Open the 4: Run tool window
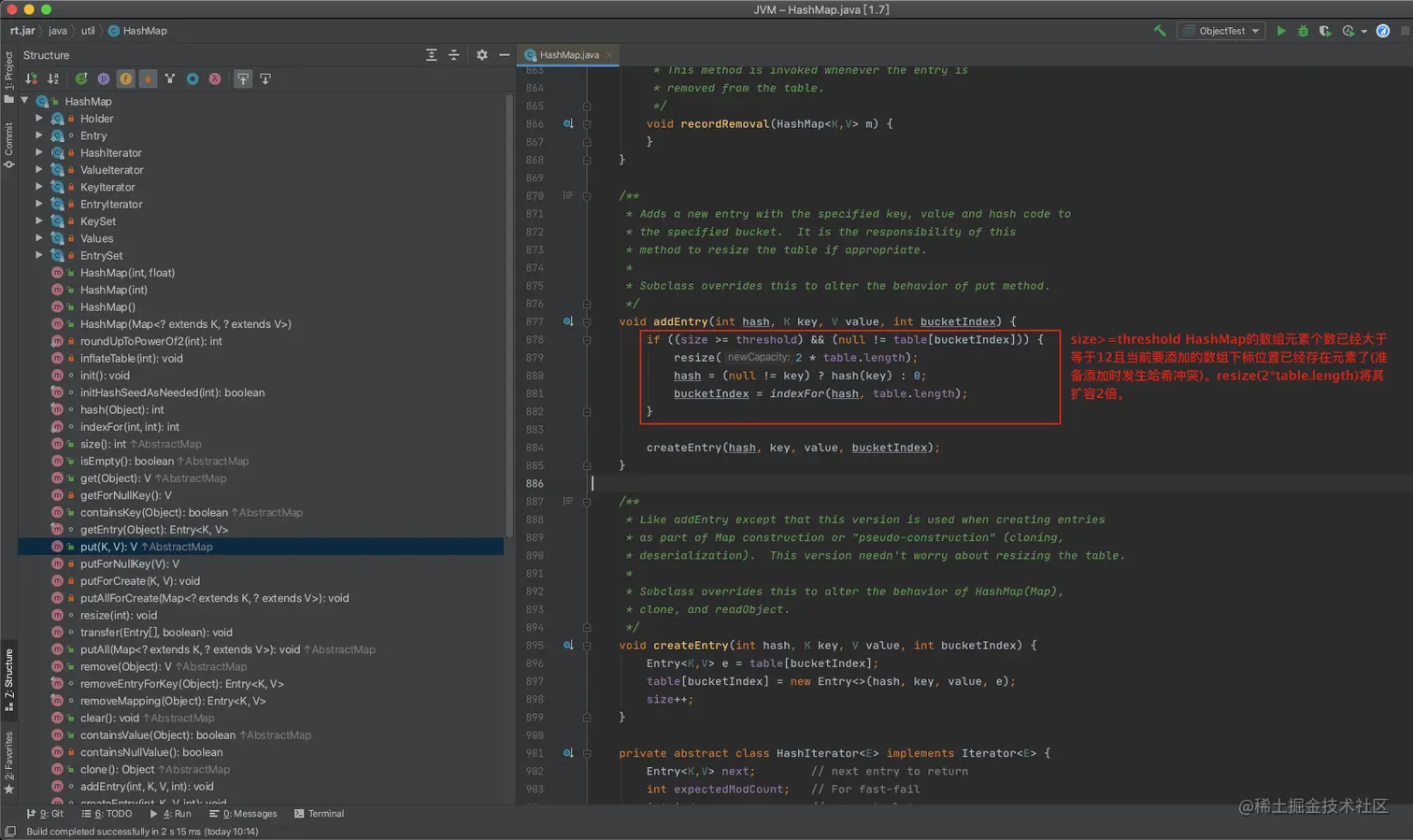The height and width of the screenshot is (840, 1413). click(170, 814)
